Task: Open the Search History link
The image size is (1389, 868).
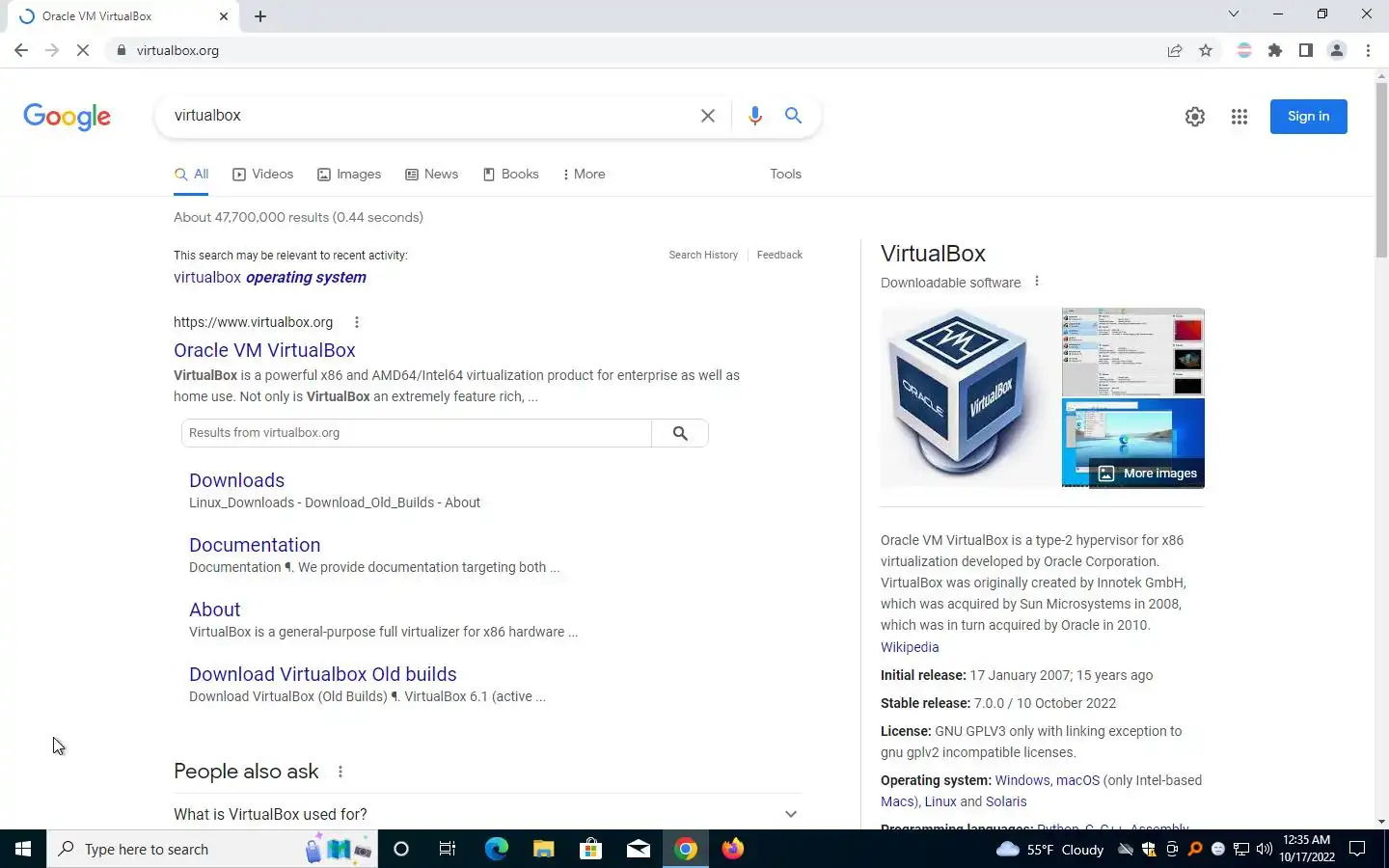Action: (703, 256)
